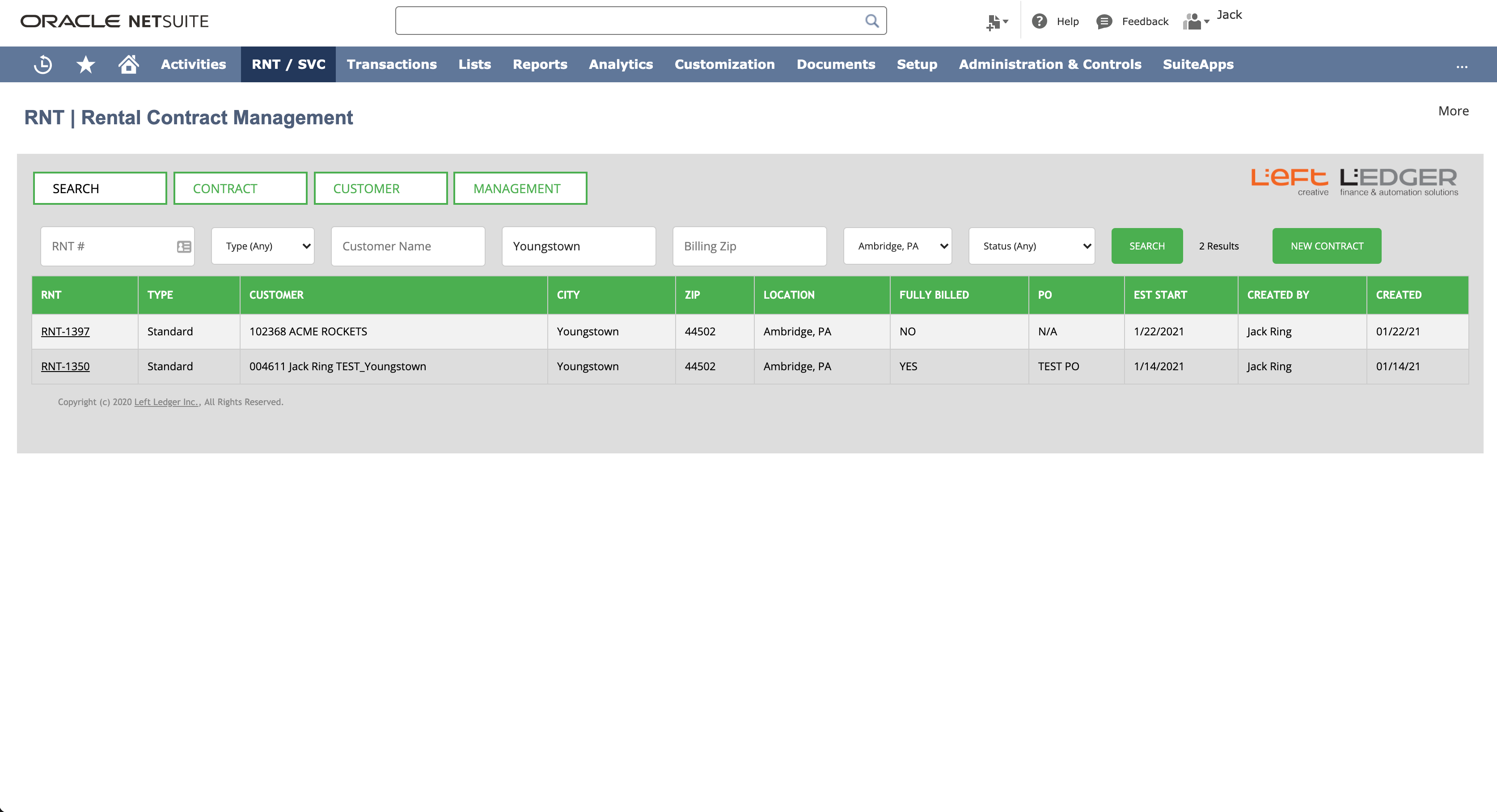Viewport: 1497px width, 812px height.
Task: Click the Help question mark icon
Action: [1039, 21]
